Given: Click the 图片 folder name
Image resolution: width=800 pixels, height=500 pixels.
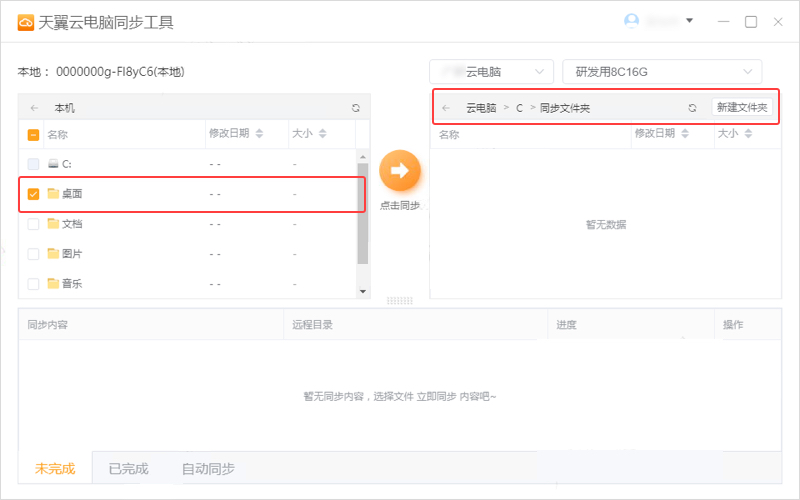Looking at the screenshot, I should (x=72, y=254).
